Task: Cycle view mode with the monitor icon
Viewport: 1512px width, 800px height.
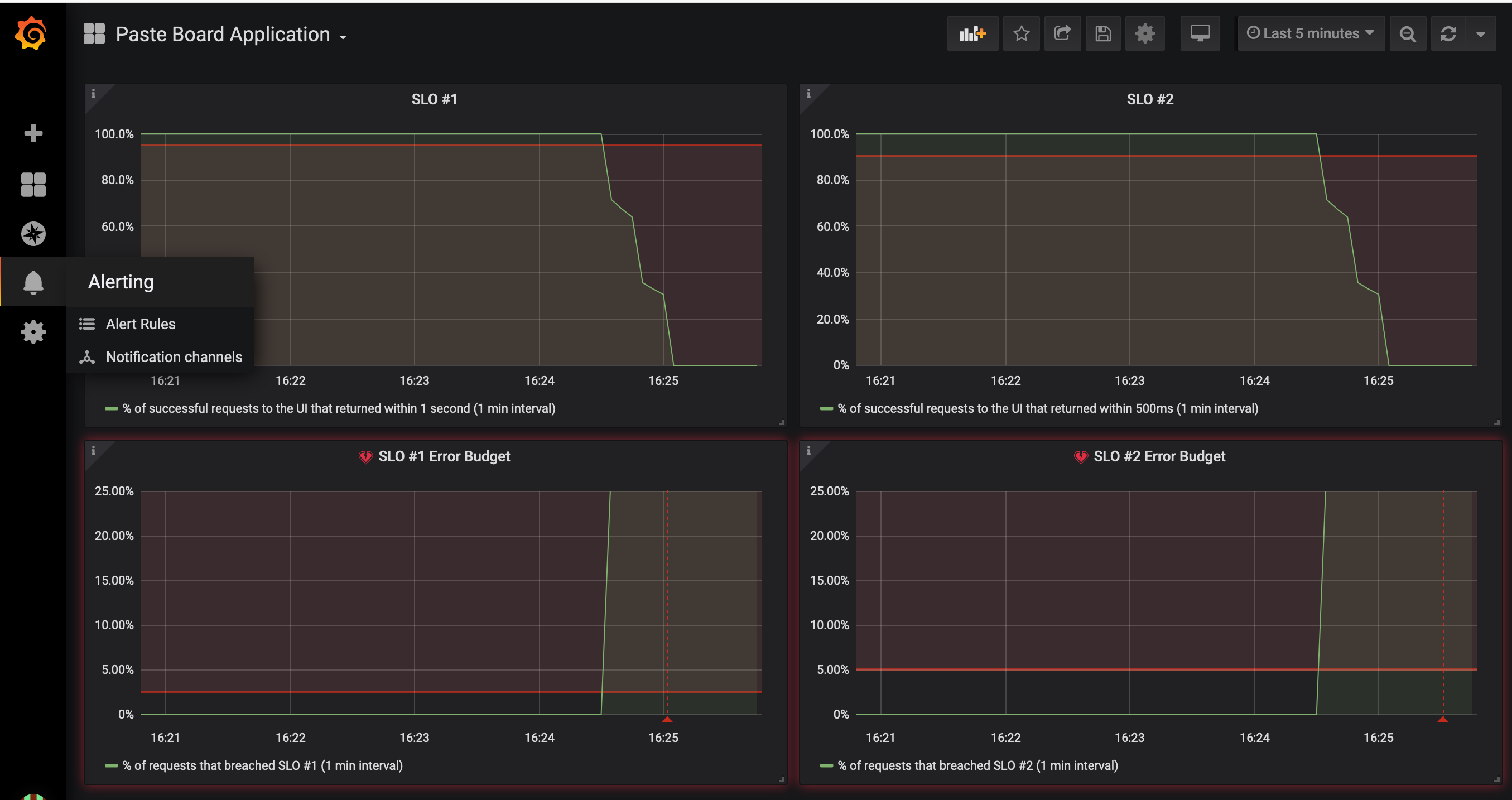Action: tap(1200, 34)
